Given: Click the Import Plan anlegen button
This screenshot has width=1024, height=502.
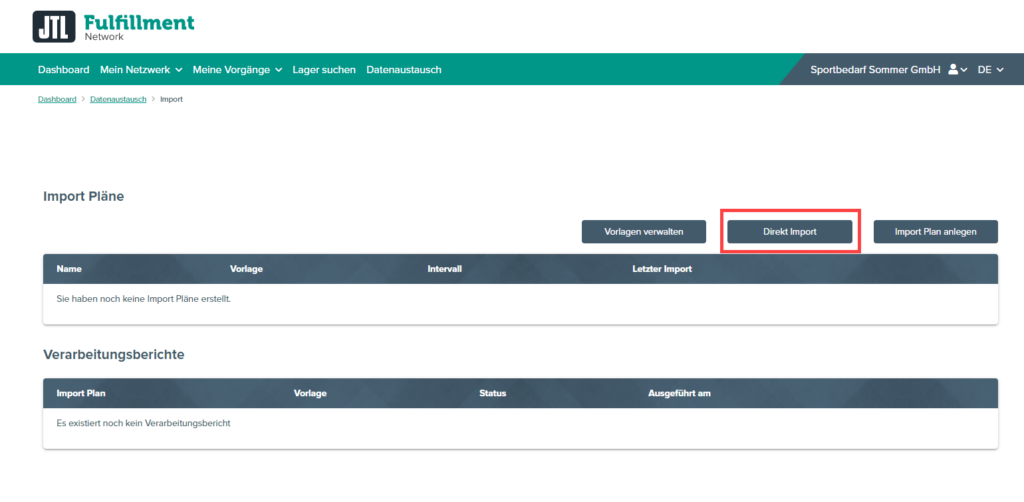Looking at the screenshot, I should (935, 232).
